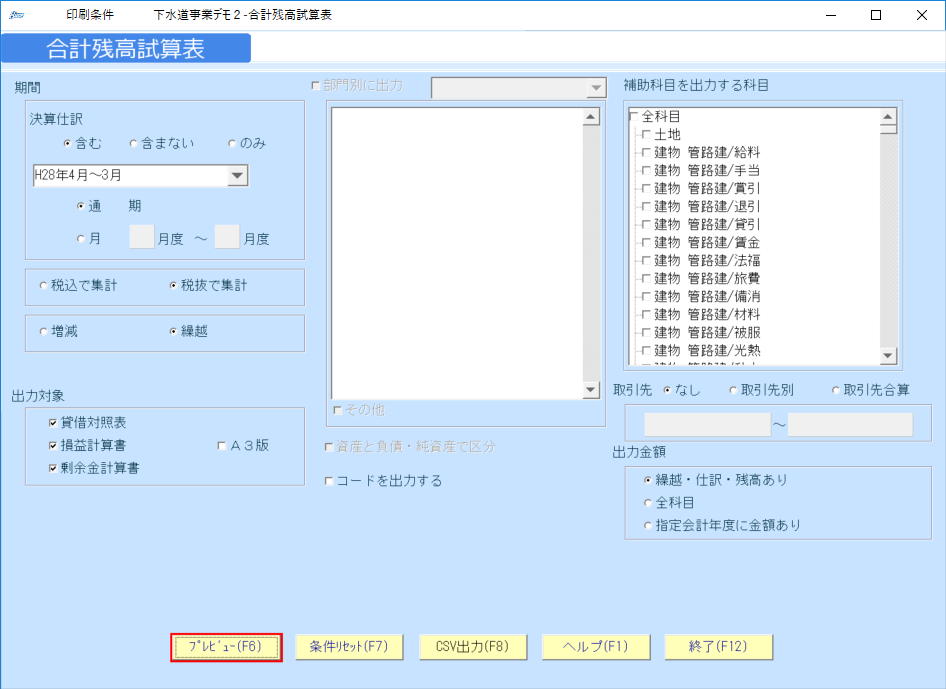Click the scroll-down arrow of the subject list
946x689 pixels.
click(885, 354)
